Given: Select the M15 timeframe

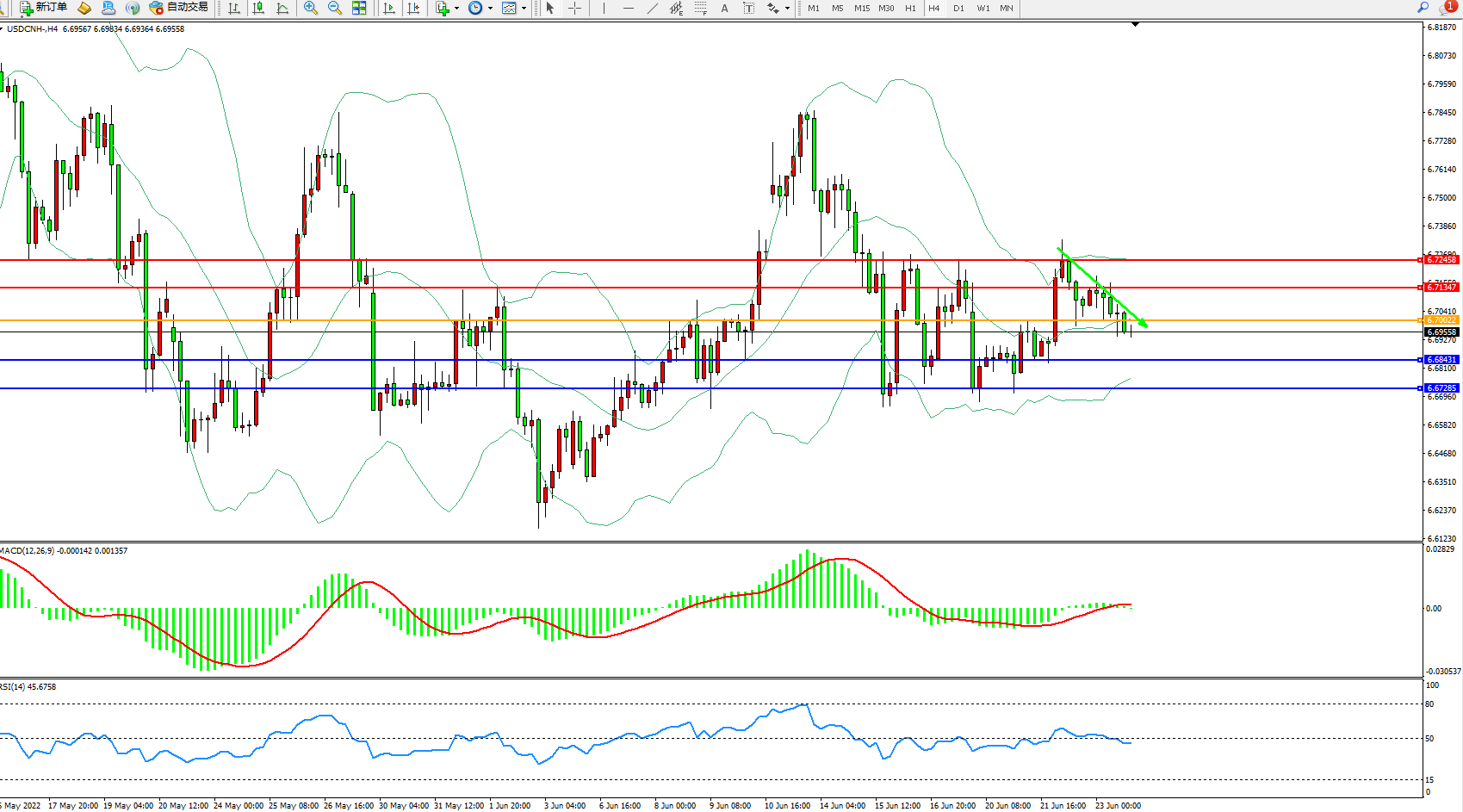Looking at the screenshot, I should (x=862, y=8).
